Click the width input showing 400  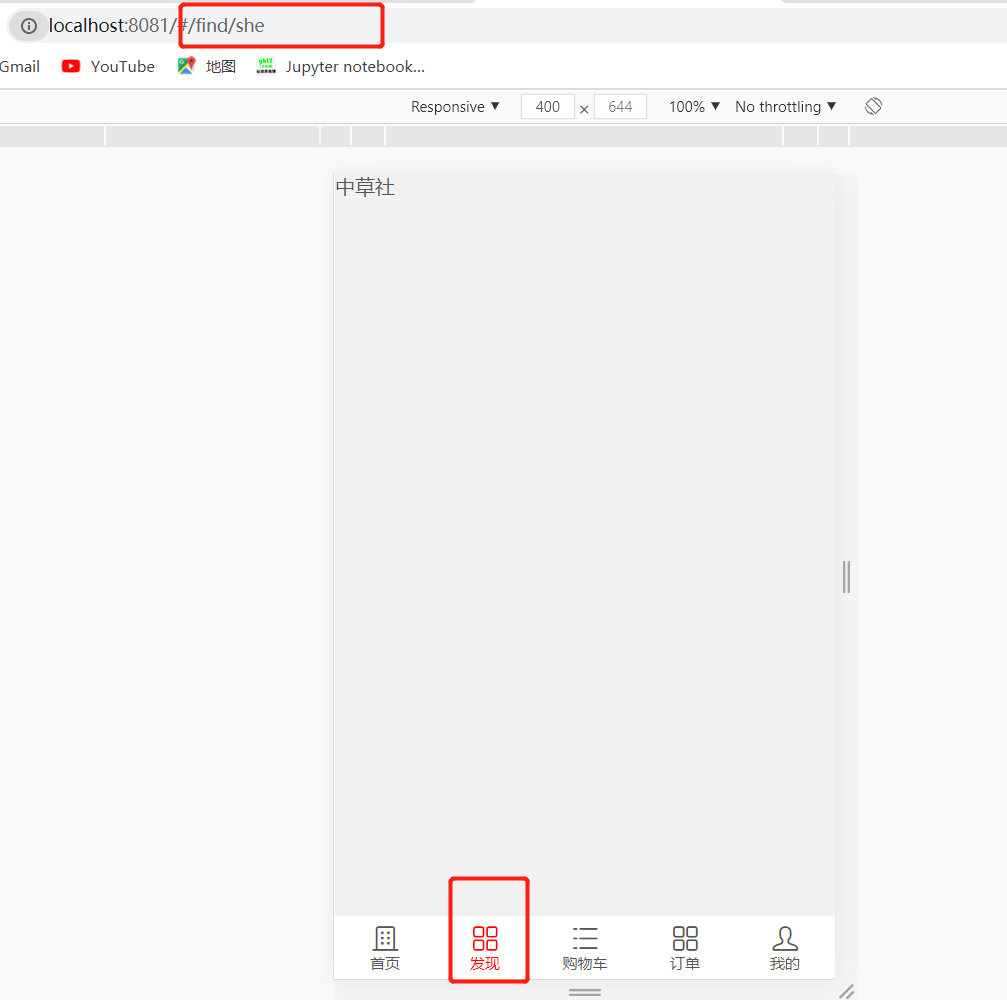[x=547, y=106]
